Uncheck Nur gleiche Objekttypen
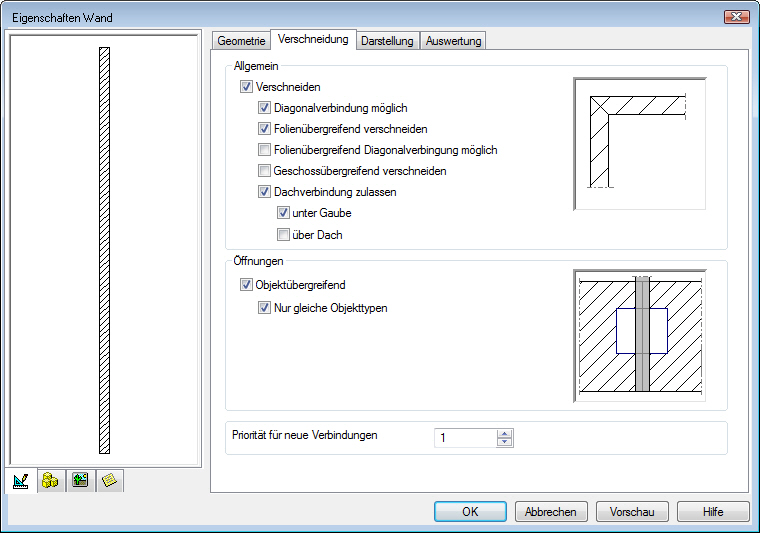The width and height of the screenshot is (760, 533). [x=264, y=308]
